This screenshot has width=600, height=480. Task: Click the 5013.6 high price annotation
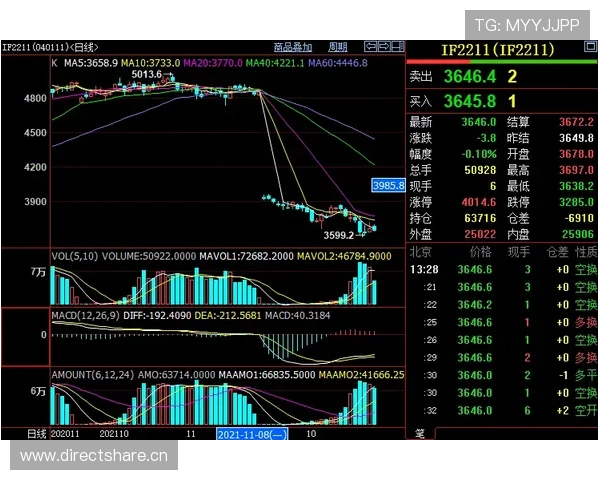pyautogui.click(x=147, y=74)
